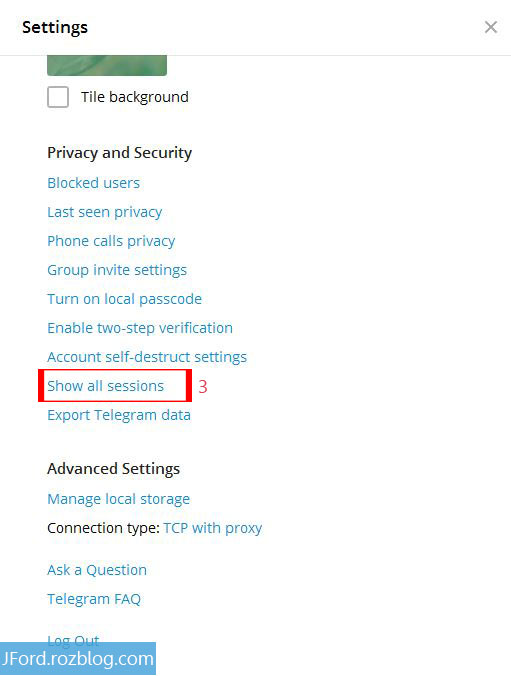Change connection type TCP with proxy
This screenshot has width=511, height=676.
coord(213,528)
